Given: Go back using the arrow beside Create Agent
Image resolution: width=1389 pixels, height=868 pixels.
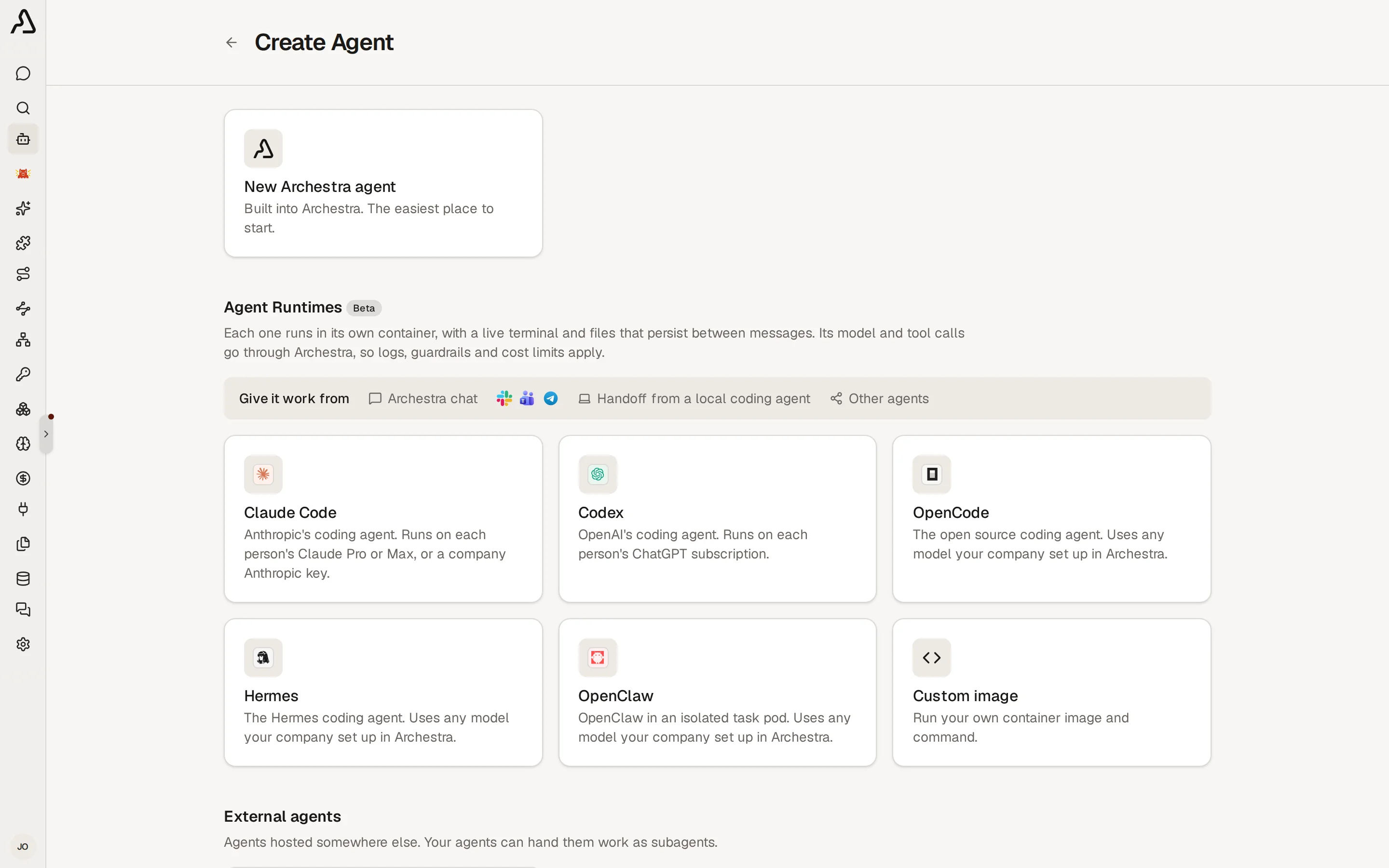Looking at the screenshot, I should click(x=231, y=42).
